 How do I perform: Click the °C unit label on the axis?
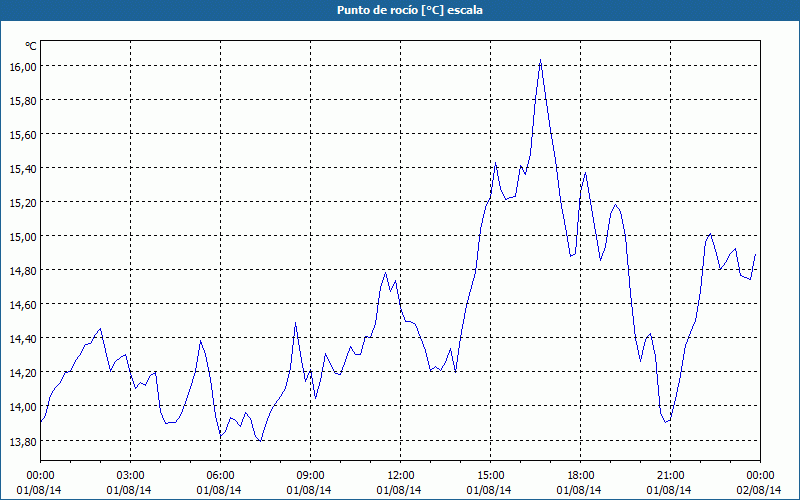click(x=31, y=46)
